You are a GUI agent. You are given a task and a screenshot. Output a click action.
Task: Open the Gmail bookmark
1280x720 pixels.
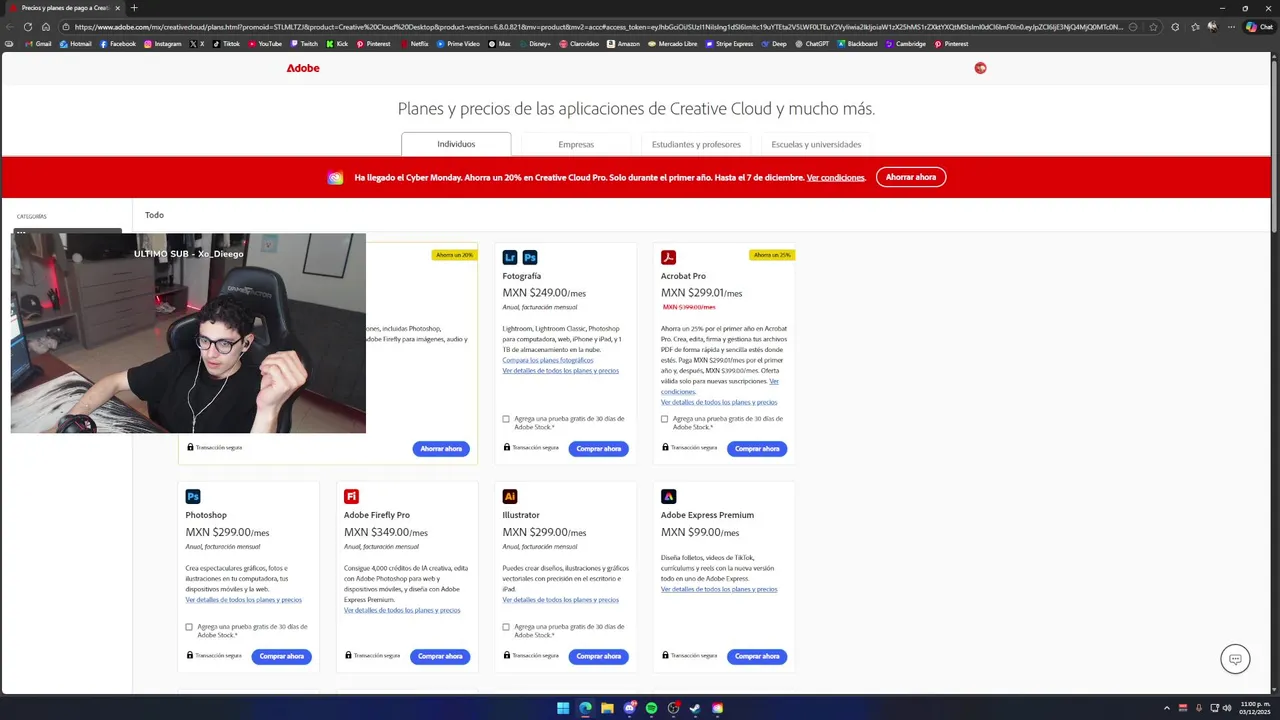[39, 44]
